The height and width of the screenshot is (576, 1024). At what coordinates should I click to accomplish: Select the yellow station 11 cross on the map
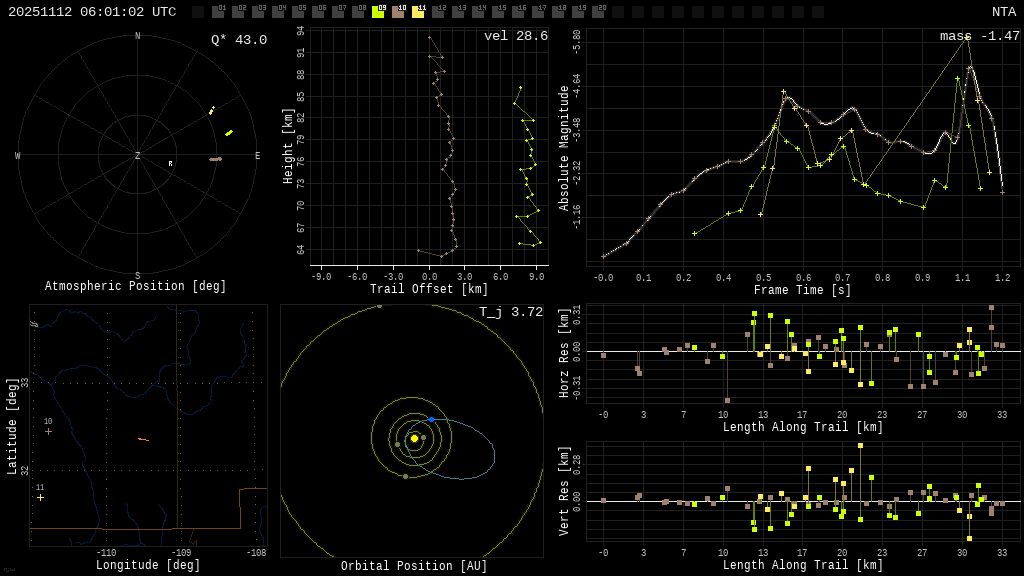click(40, 497)
